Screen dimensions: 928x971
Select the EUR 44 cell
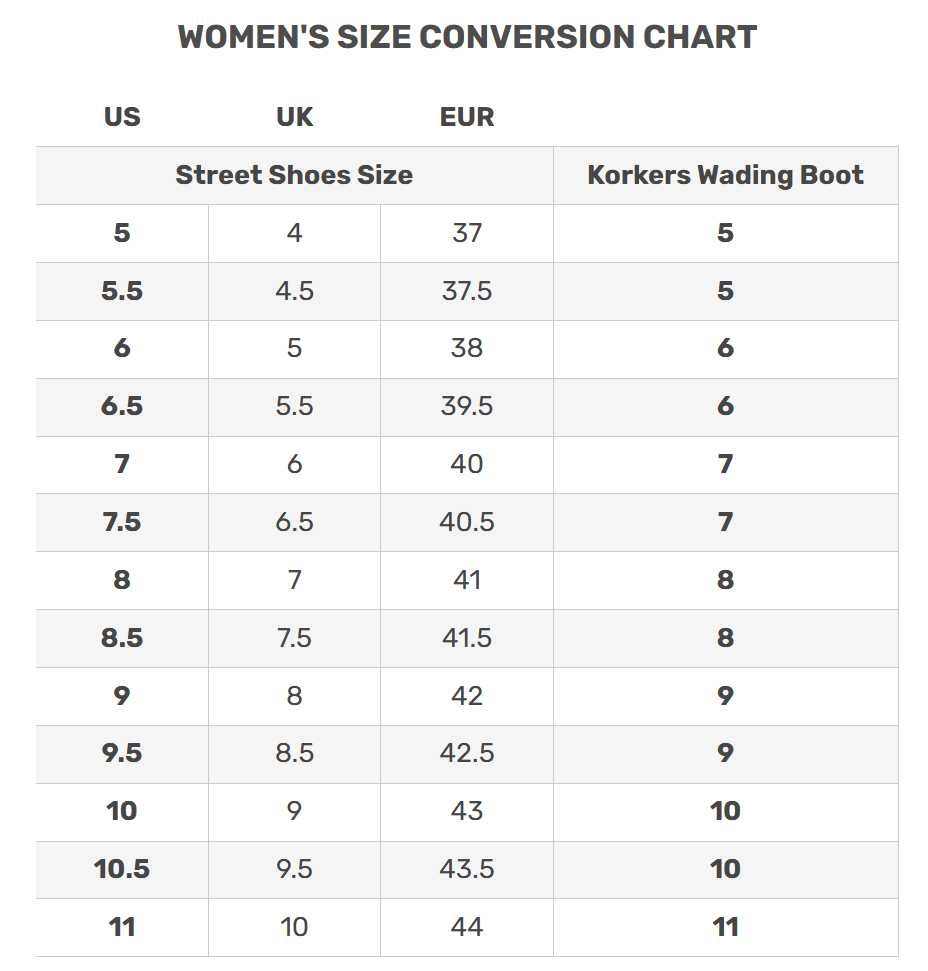[467, 927]
